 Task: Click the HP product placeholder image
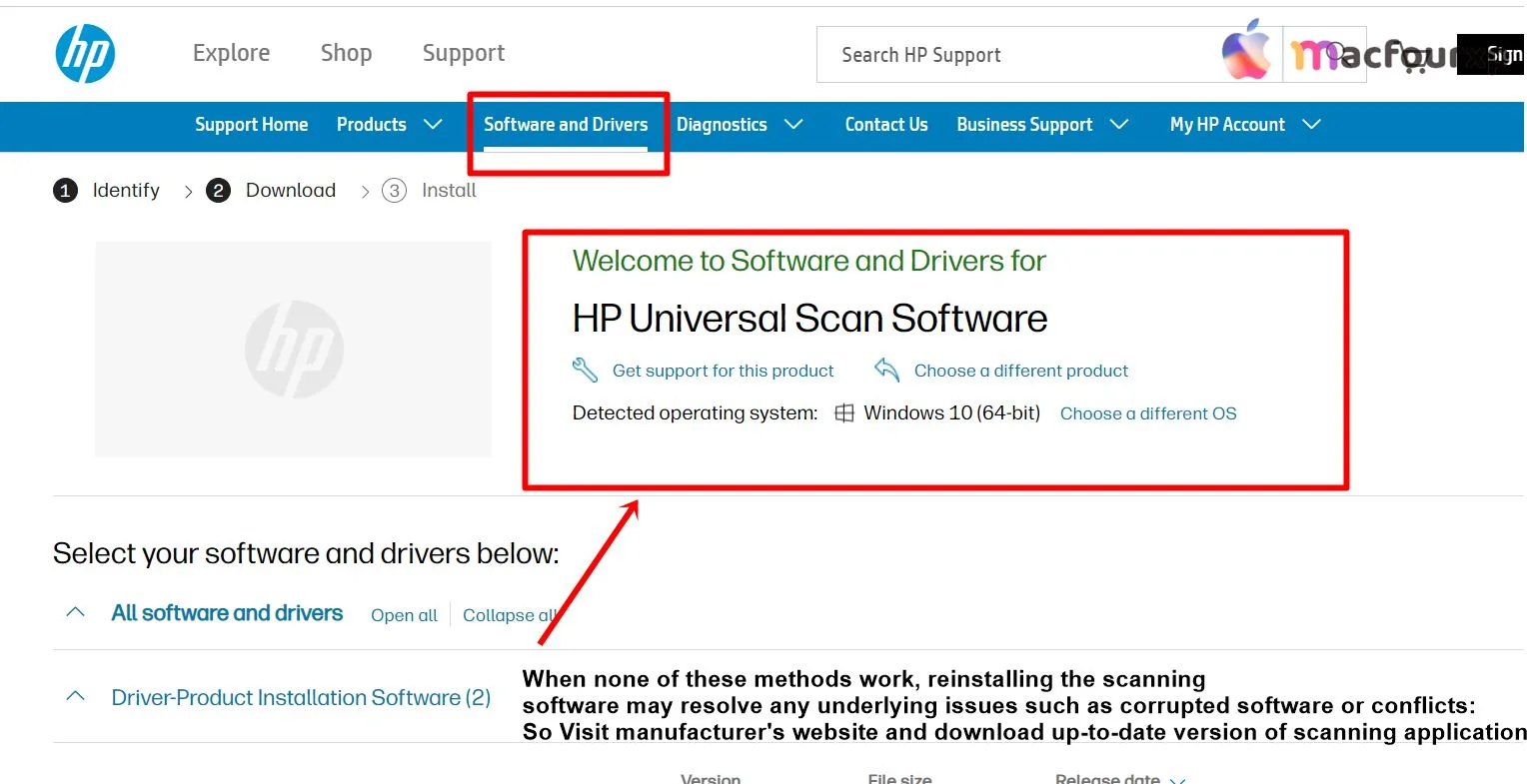click(294, 350)
